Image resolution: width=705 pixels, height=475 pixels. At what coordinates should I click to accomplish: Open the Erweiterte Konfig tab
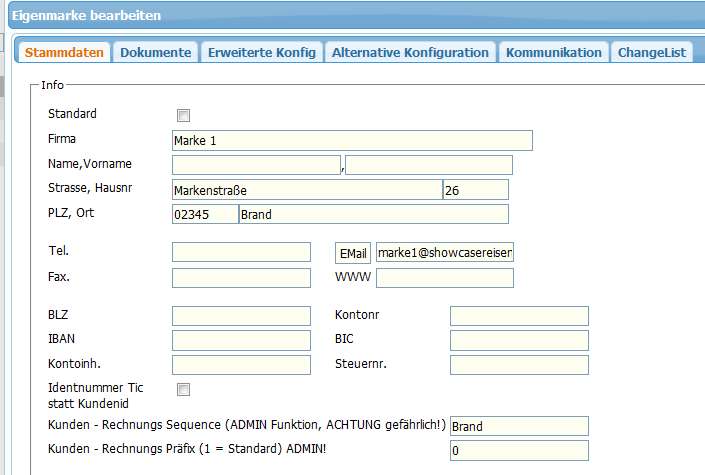coord(261,52)
